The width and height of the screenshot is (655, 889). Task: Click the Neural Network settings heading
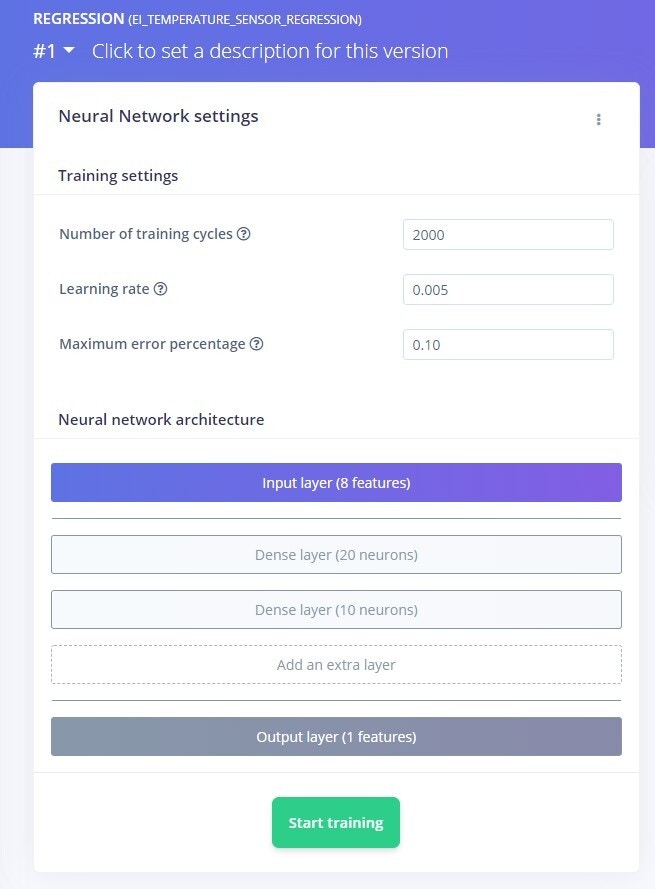coord(158,116)
